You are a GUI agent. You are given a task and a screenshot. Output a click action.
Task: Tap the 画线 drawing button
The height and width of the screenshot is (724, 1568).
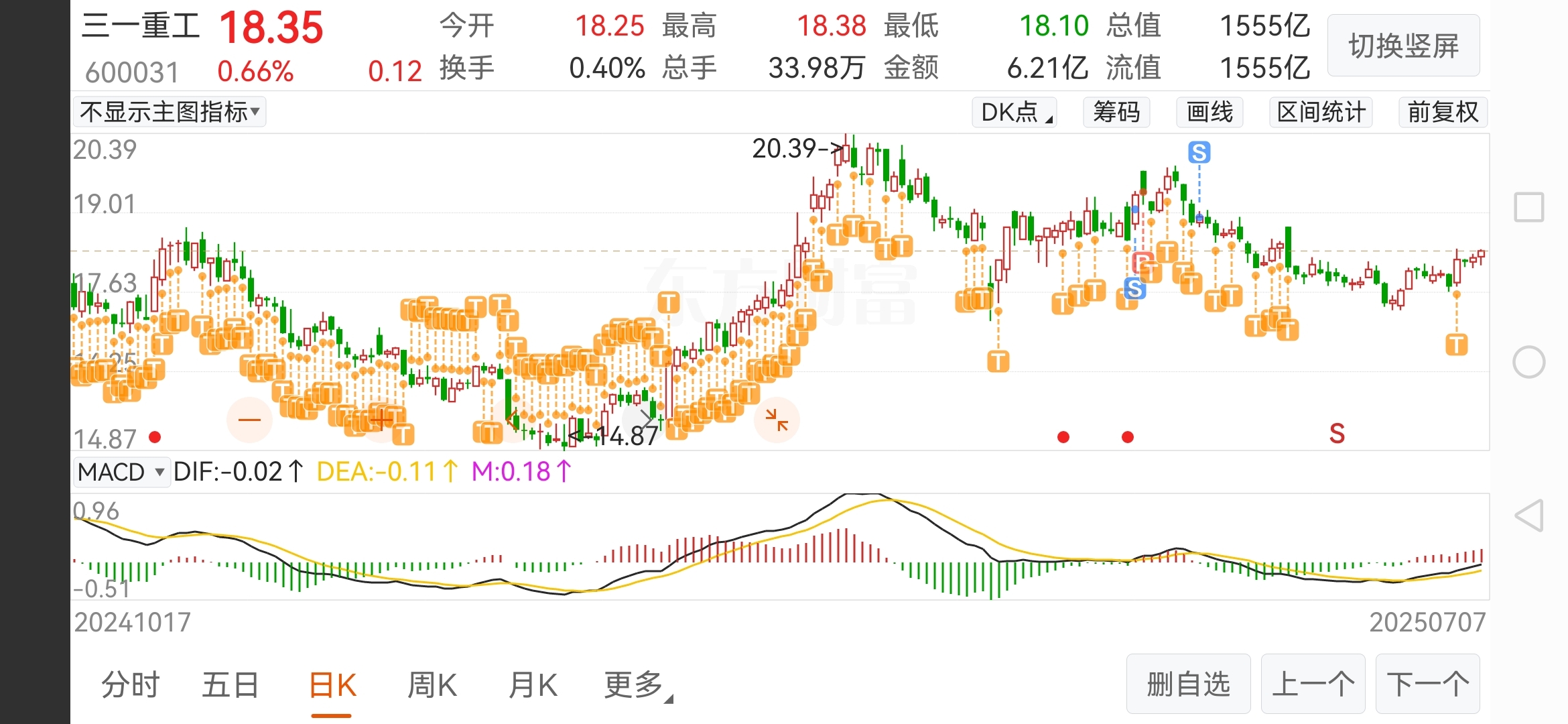[1210, 112]
